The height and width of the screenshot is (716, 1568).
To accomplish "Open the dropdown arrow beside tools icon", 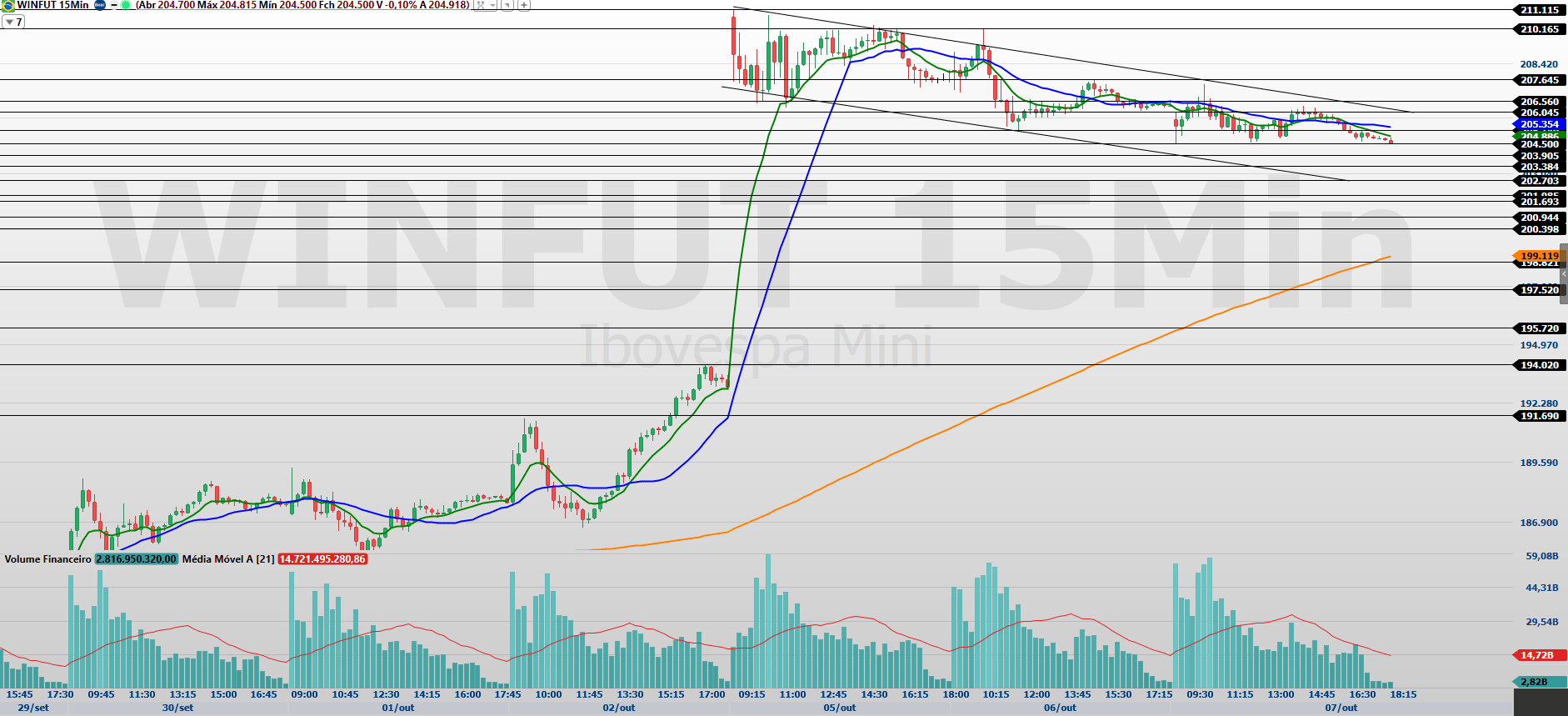I will tap(492, 5).
